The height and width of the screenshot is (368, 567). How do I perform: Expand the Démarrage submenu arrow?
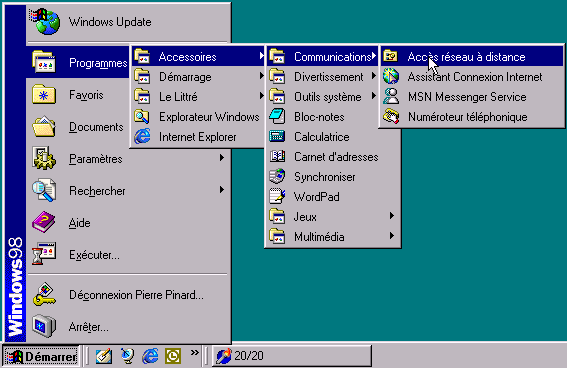click(x=261, y=76)
